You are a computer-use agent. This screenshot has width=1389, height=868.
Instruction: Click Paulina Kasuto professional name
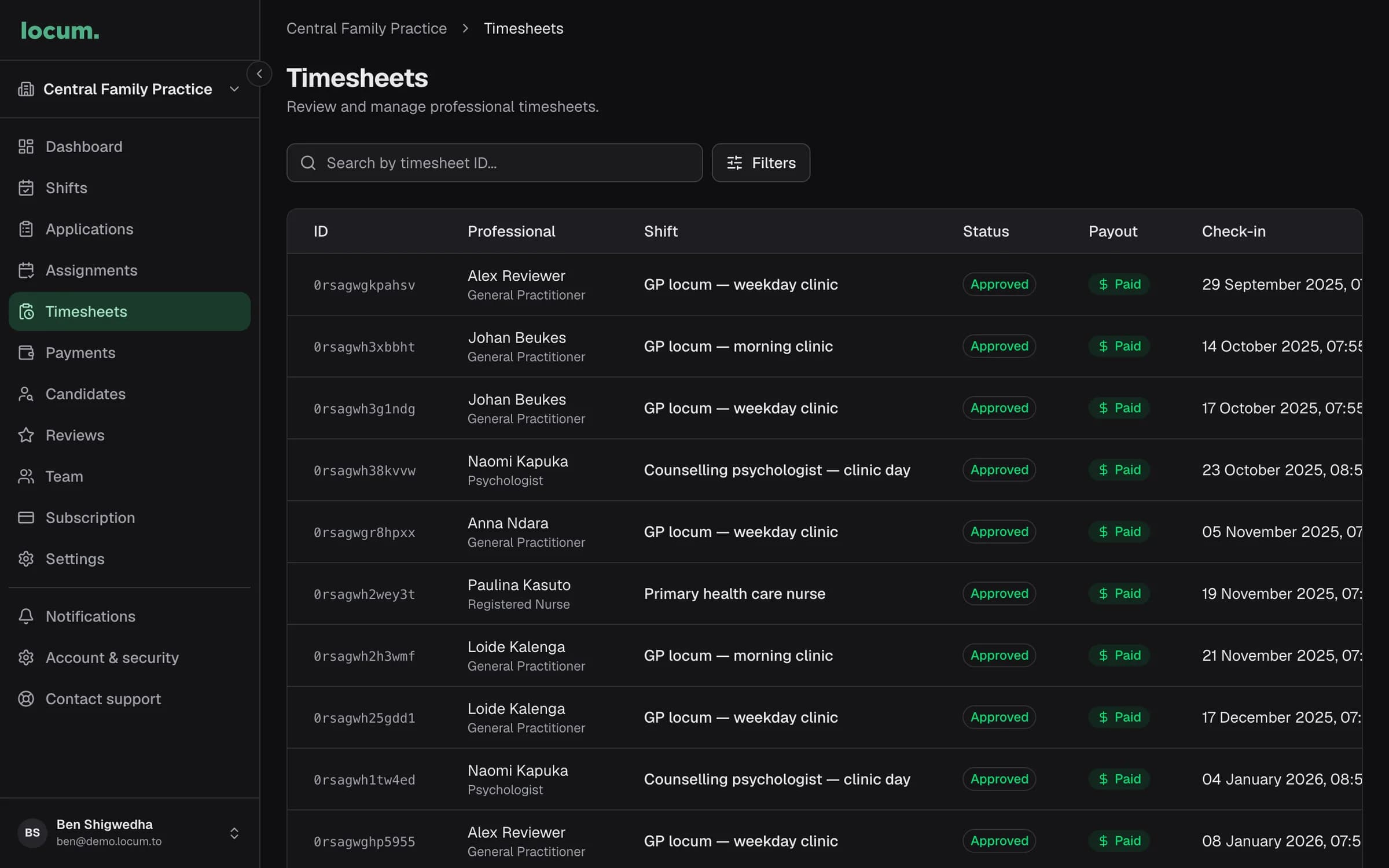point(519,585)
